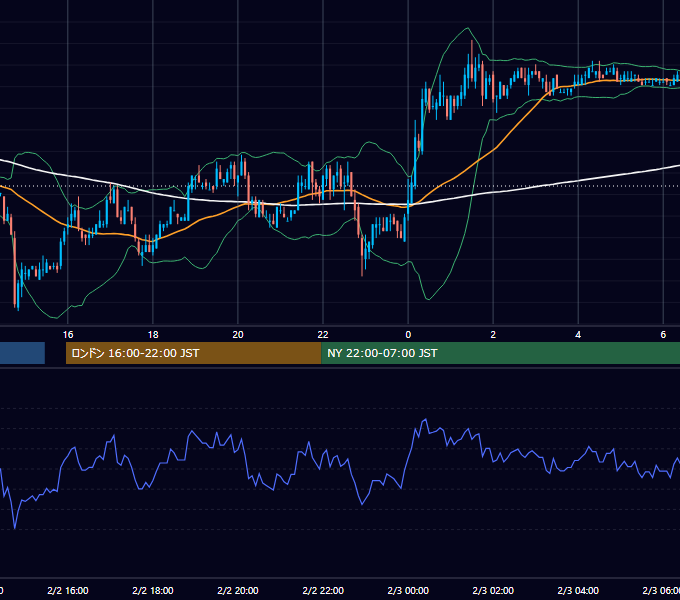
Task: Click the 20 hour label on price chart axis
Action: point(238,335)
